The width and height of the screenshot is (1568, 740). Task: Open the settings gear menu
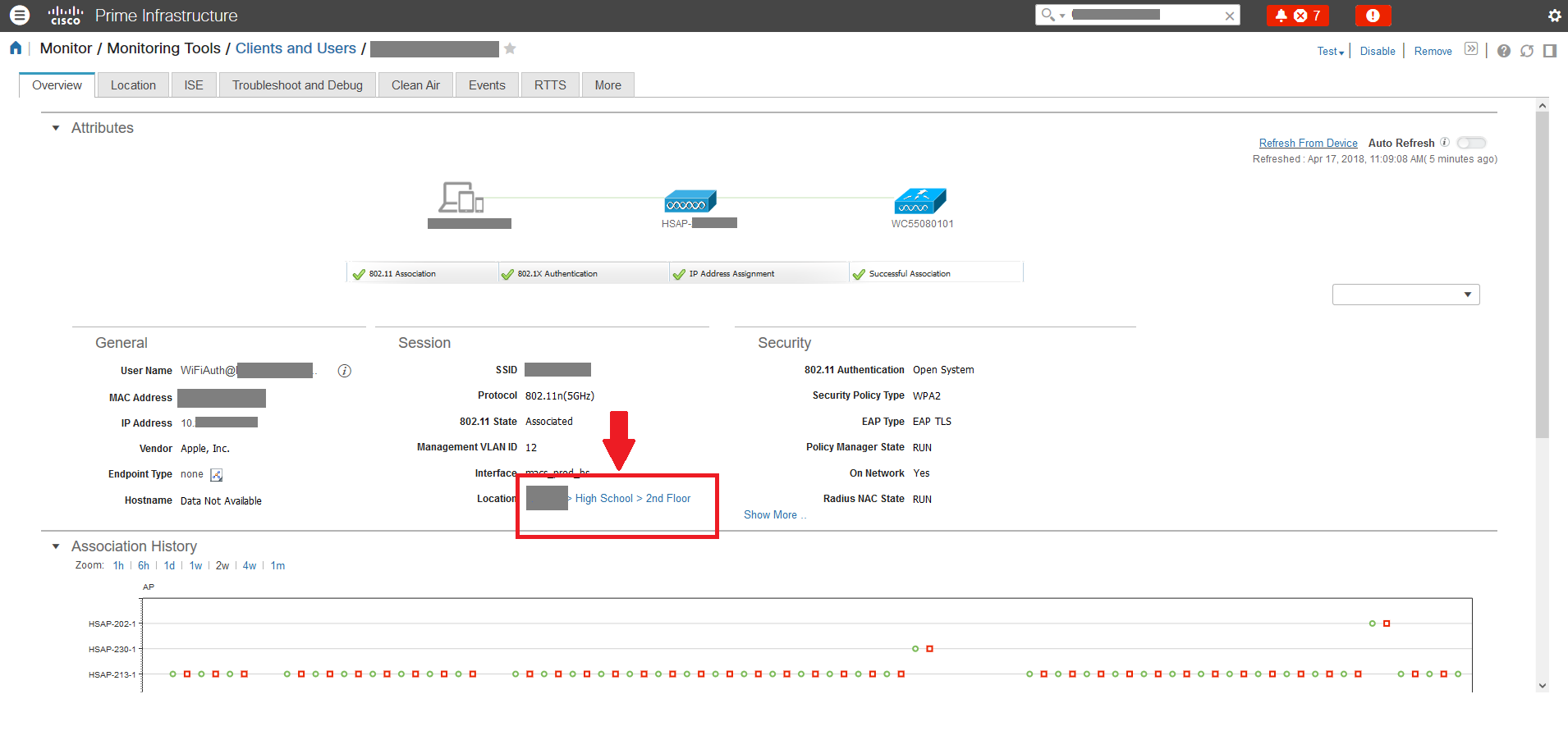[1554, 15]
